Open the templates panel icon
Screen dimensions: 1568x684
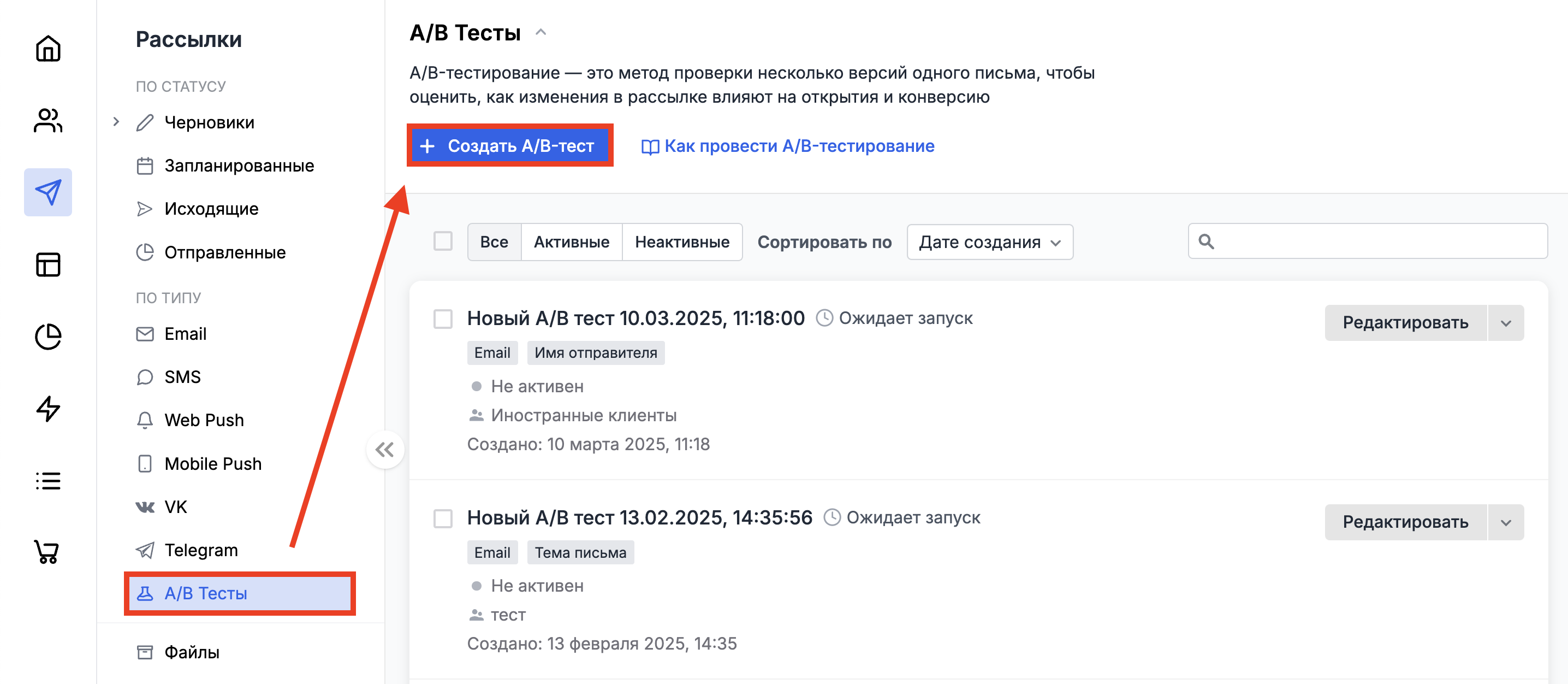(47, 265)
